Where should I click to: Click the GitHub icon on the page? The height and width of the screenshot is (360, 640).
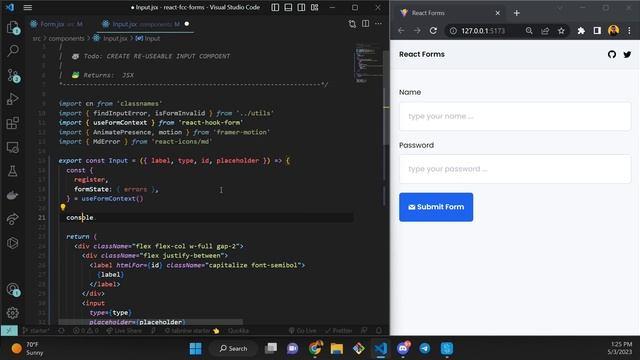612,54
